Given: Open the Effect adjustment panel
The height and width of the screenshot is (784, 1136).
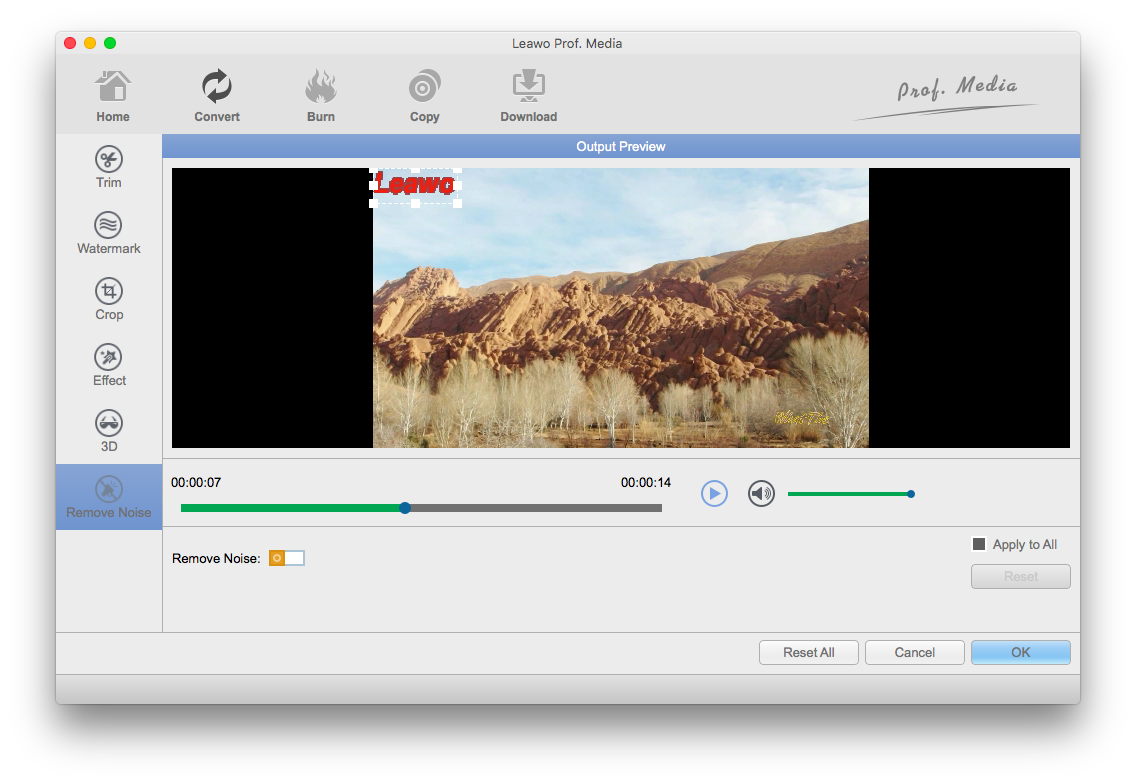Looking at the screenshot, I should click(109, 364).
